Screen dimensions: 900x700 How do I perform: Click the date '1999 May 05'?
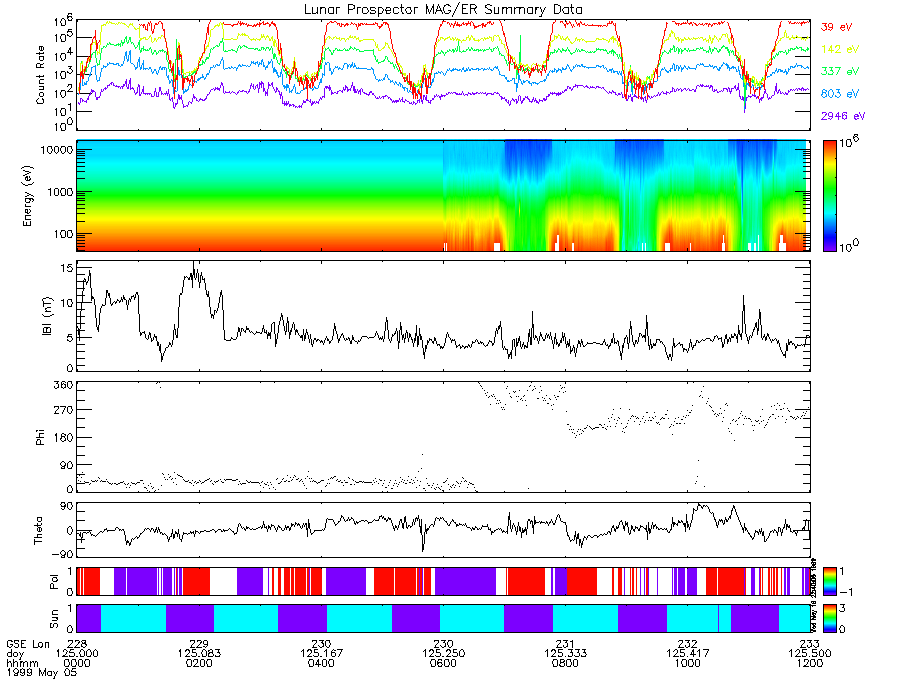coord(41,672)
